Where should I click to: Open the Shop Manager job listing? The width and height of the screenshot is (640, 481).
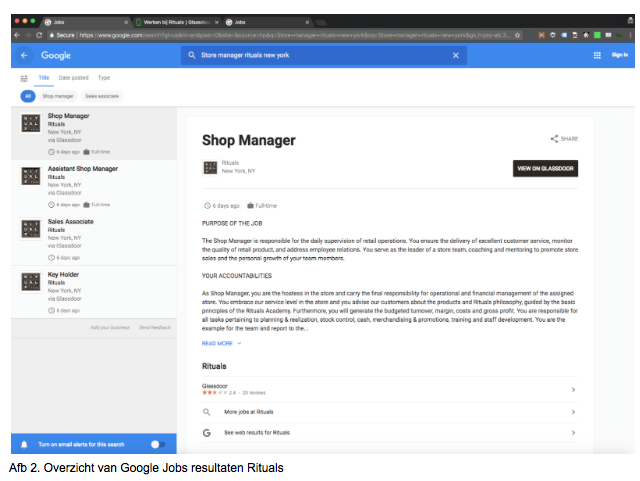(x=94, y=134)
